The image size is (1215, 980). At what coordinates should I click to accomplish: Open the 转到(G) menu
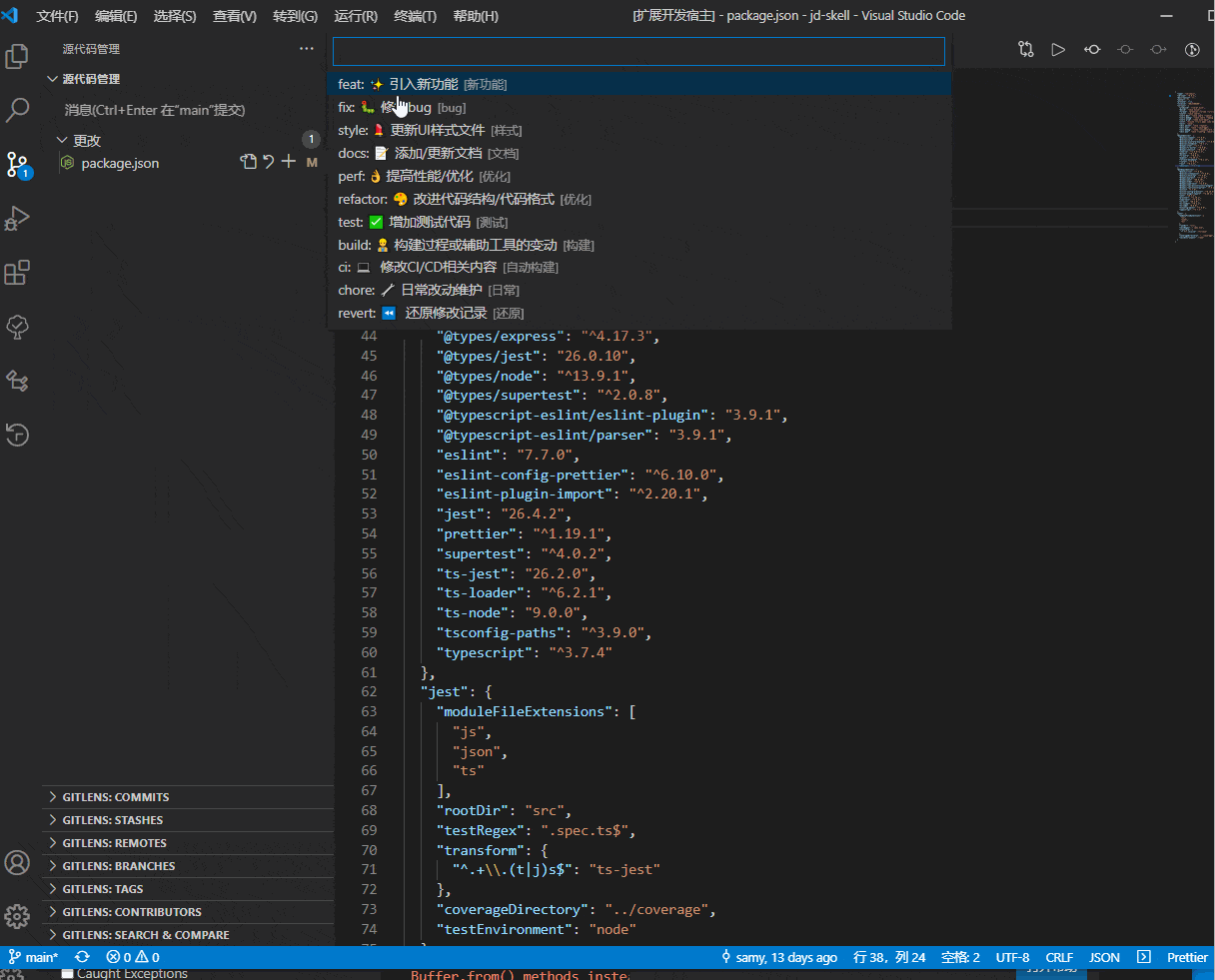pos(295,16)
